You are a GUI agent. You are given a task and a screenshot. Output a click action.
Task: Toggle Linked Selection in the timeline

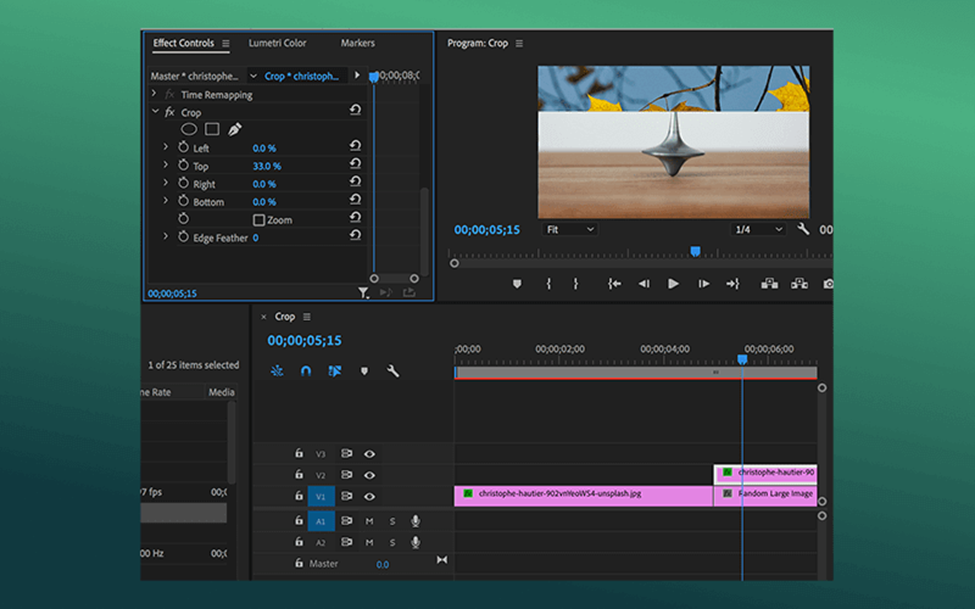tap(335, 371)
